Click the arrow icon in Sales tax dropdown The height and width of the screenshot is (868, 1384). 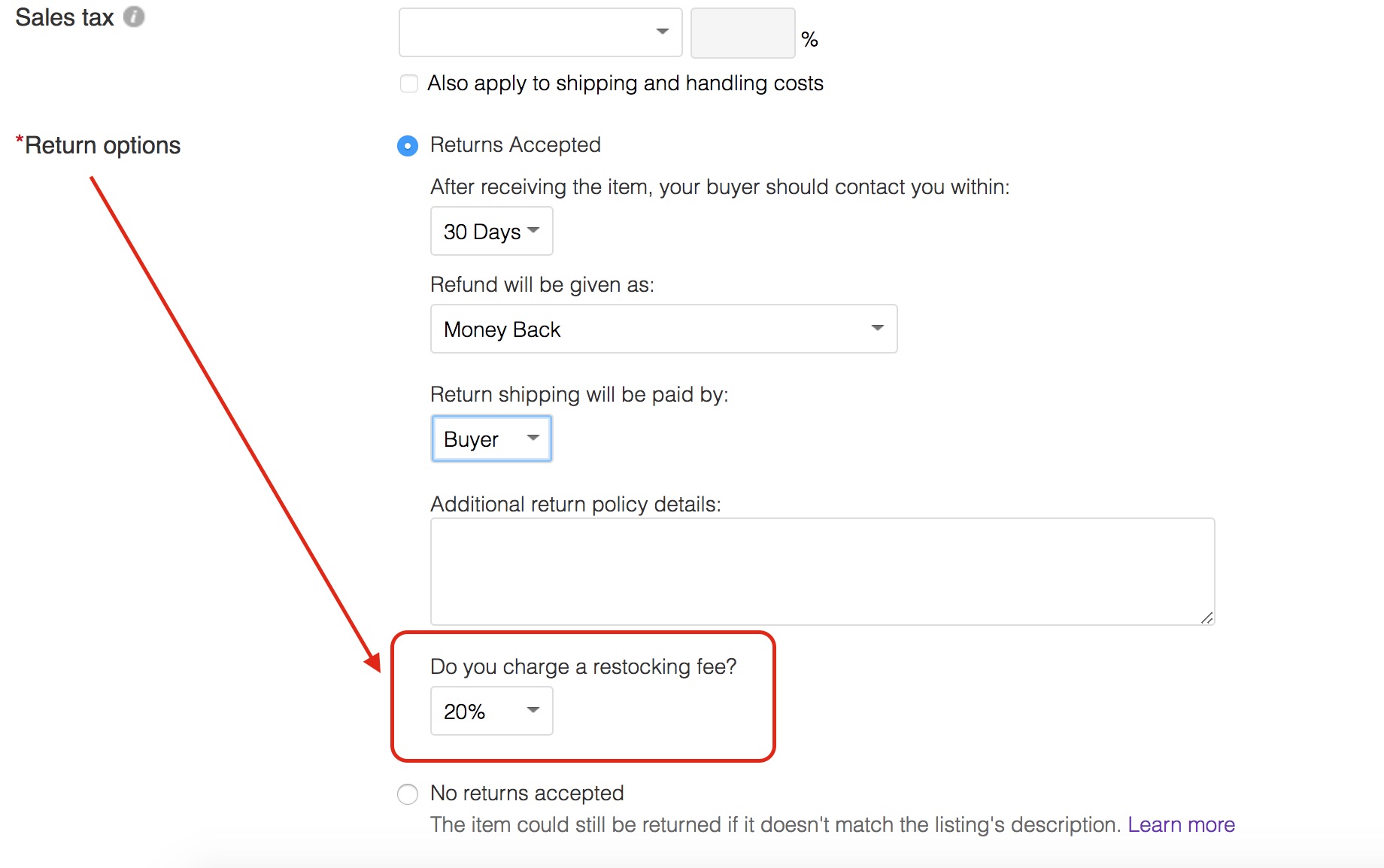[x=662, y=32]
